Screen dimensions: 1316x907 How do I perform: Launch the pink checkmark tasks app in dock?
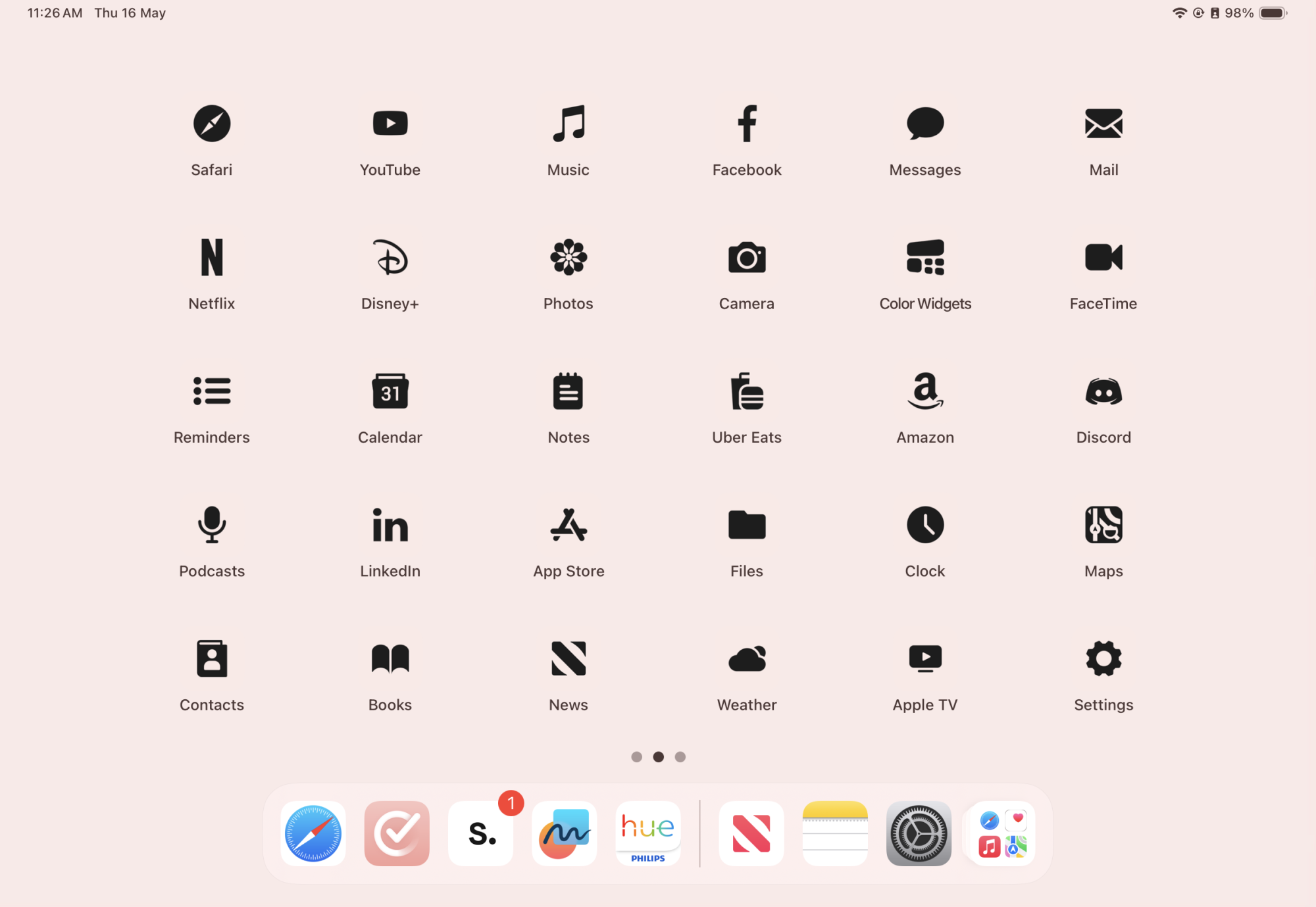coord(397,833)
